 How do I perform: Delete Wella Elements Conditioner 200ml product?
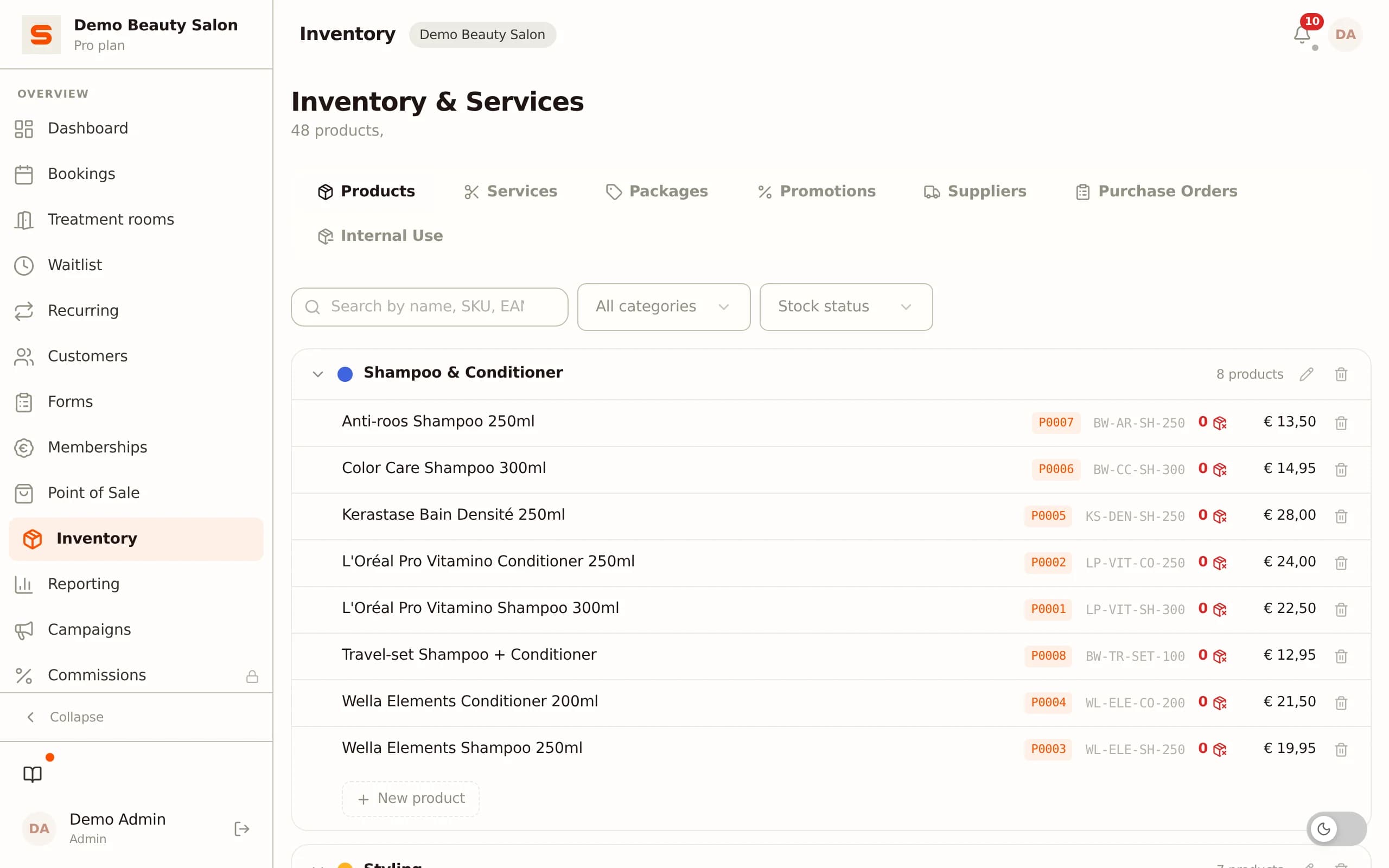click(x=1341, y=703)
